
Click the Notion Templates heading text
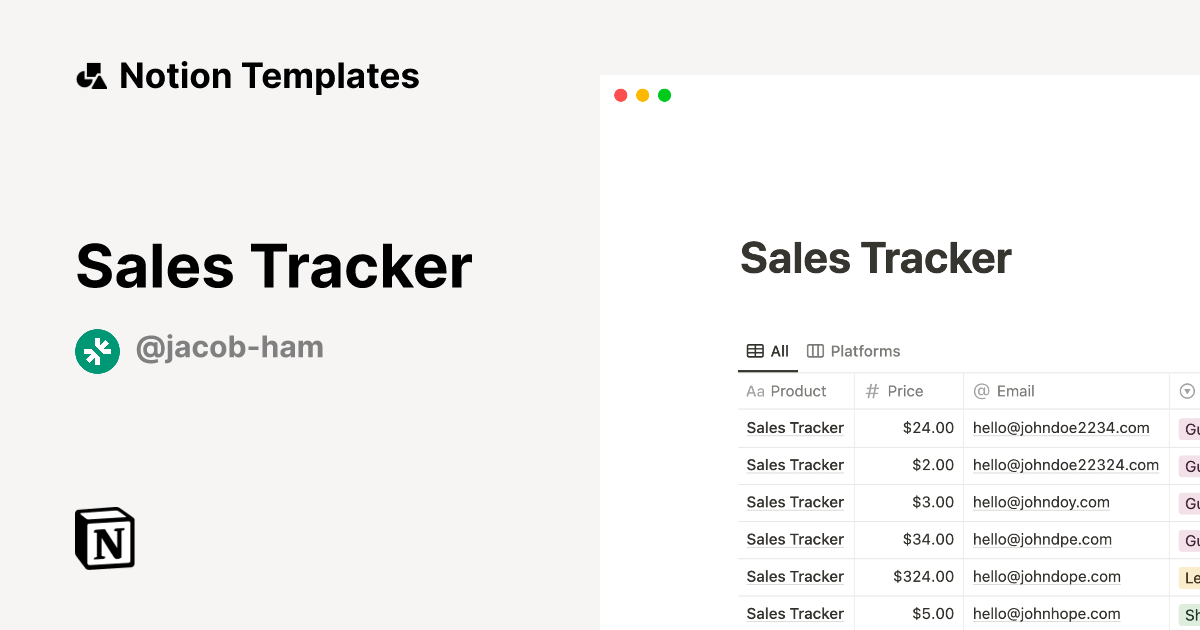coord(269,76)
